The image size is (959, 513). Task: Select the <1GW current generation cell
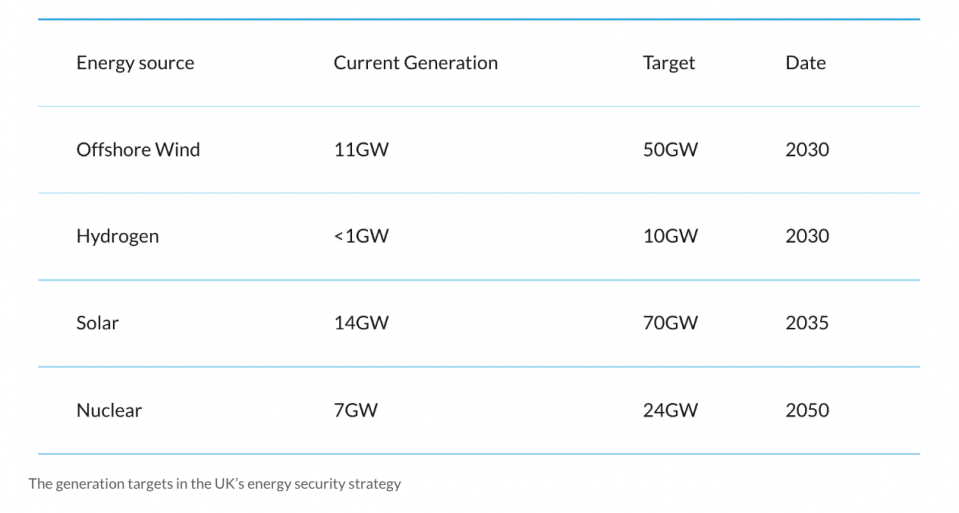[361, 237]
